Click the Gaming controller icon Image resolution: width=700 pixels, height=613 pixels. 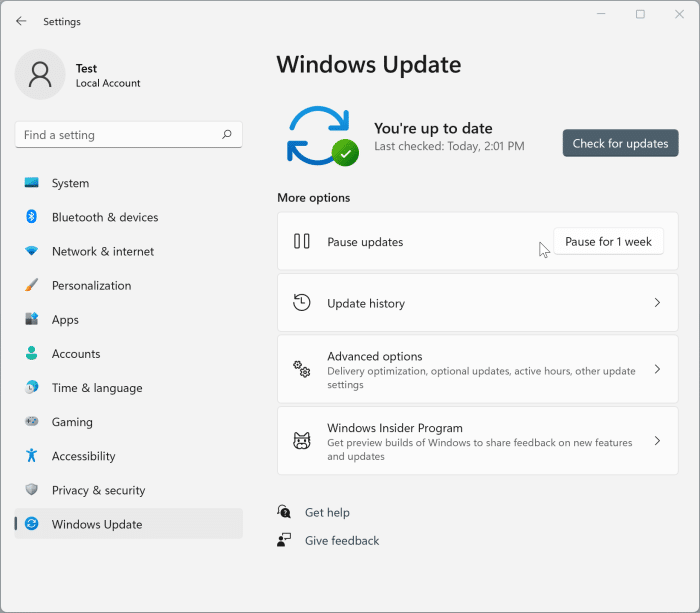tap(31, 421)
